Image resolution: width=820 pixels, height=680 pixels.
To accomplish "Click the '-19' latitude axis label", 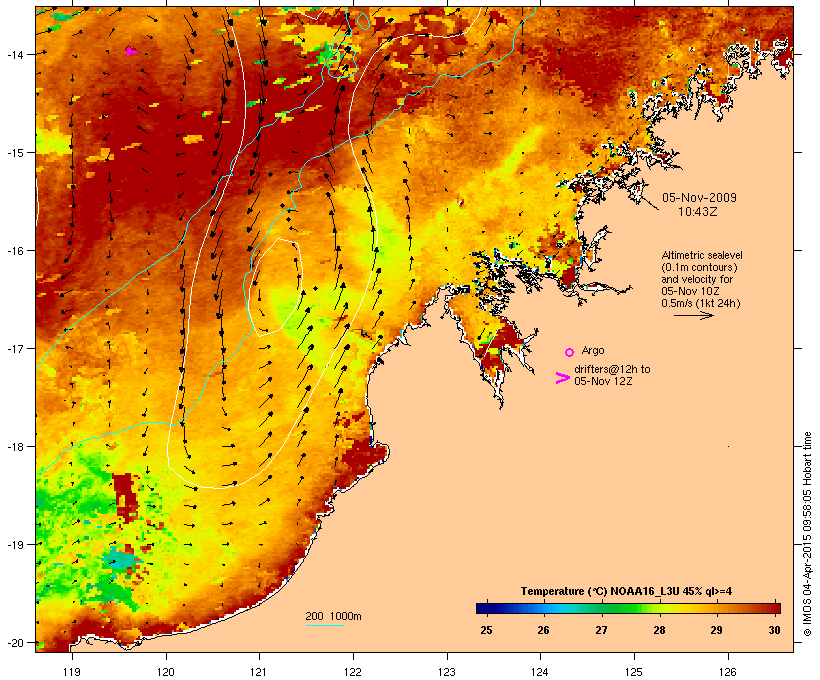I will point(15,545).
